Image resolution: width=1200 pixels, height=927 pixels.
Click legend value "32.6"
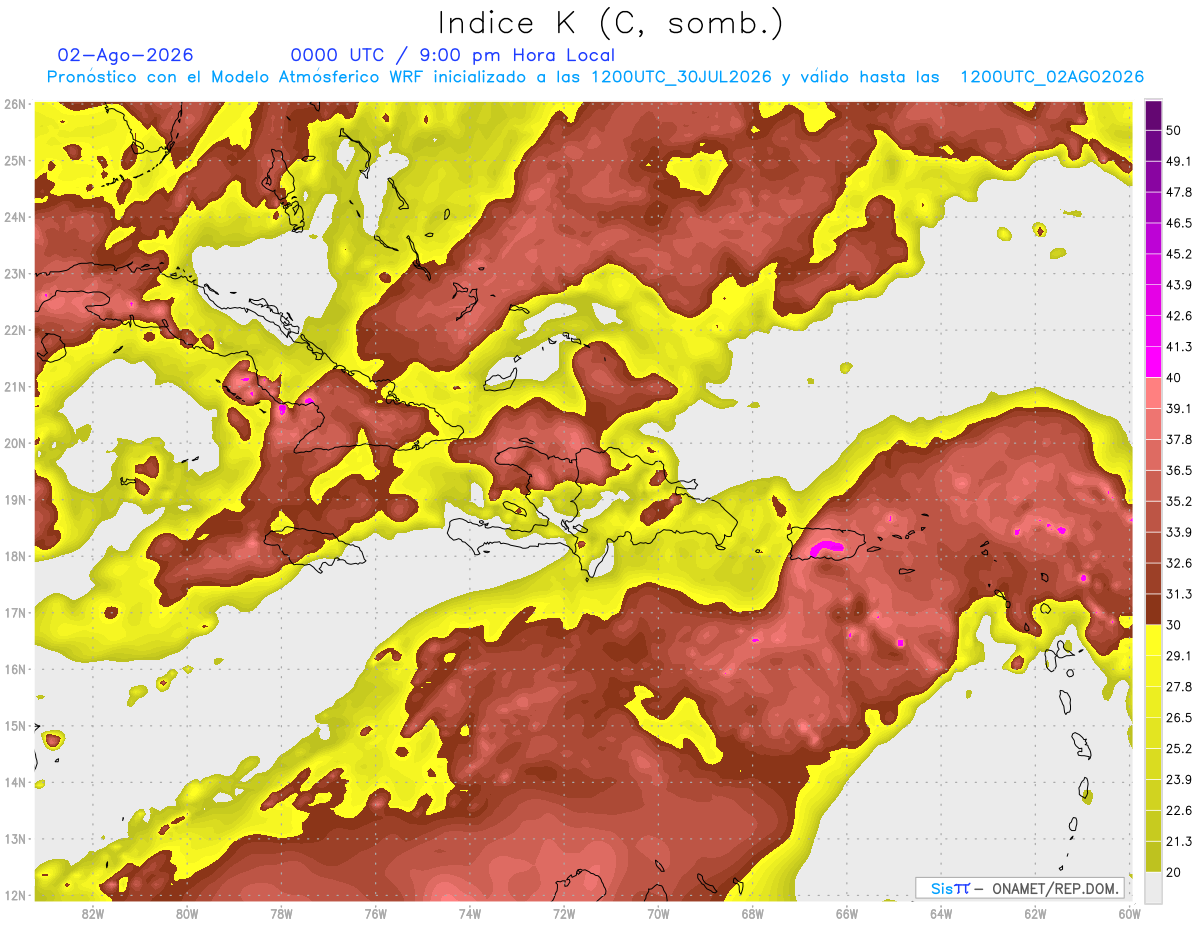tap(1178, 563)
